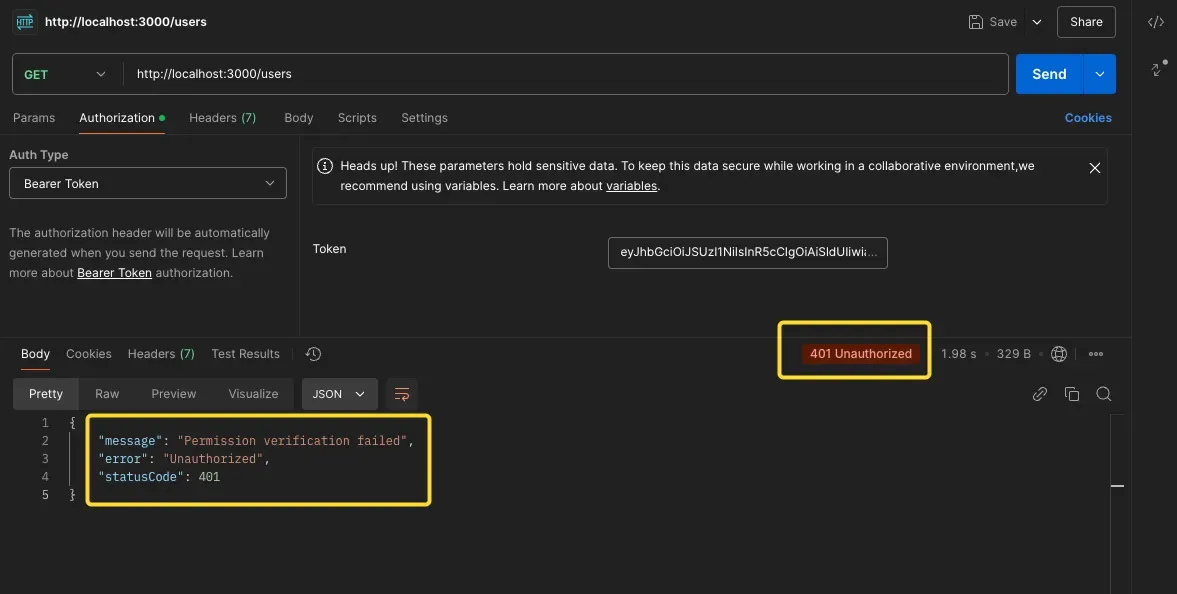Search the response with magnifier icon
The height and width of the screenshot is (594, 1177).
tap(1104, 394)
